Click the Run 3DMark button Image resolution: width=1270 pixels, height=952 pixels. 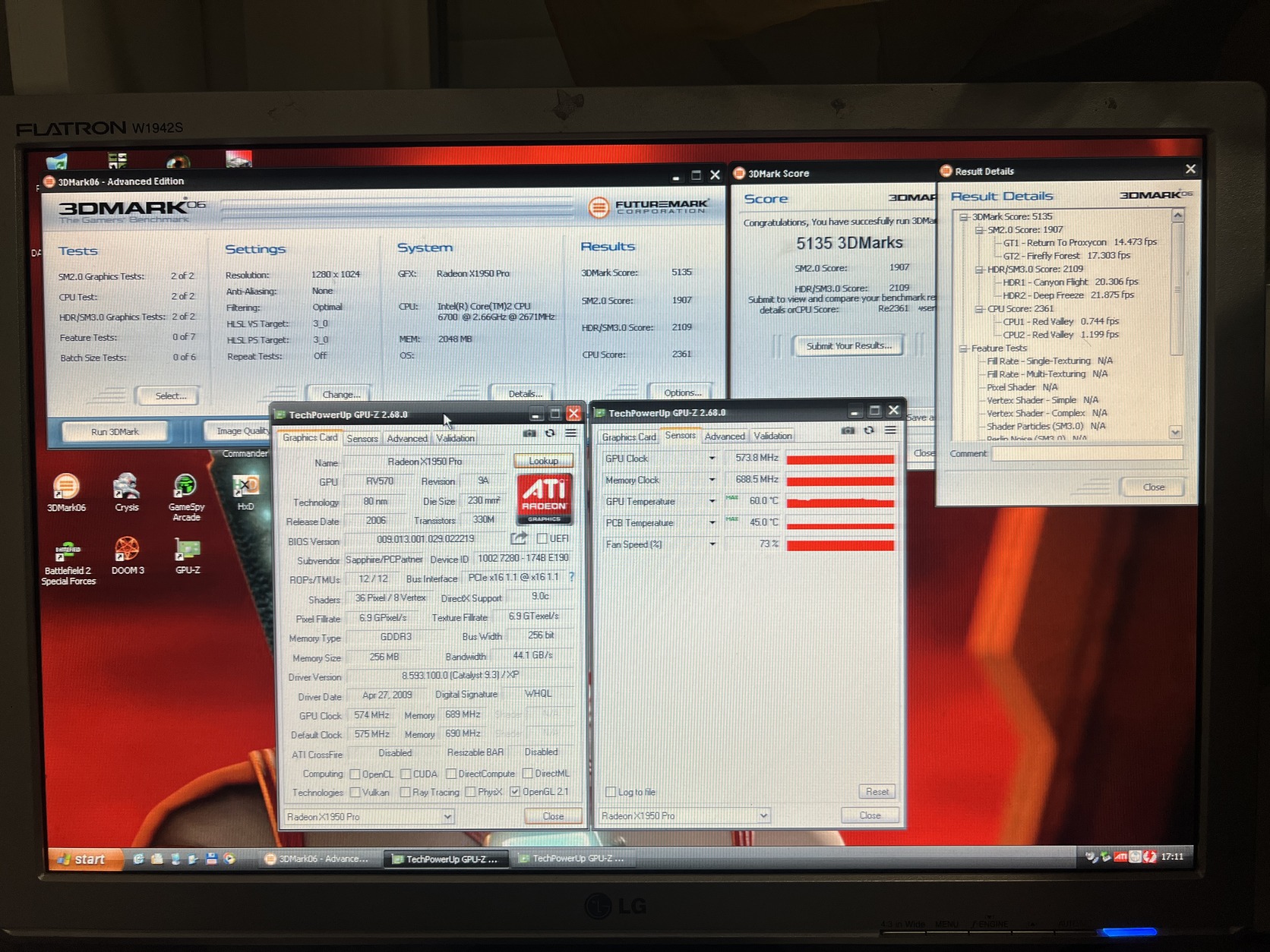coord(115,432)
